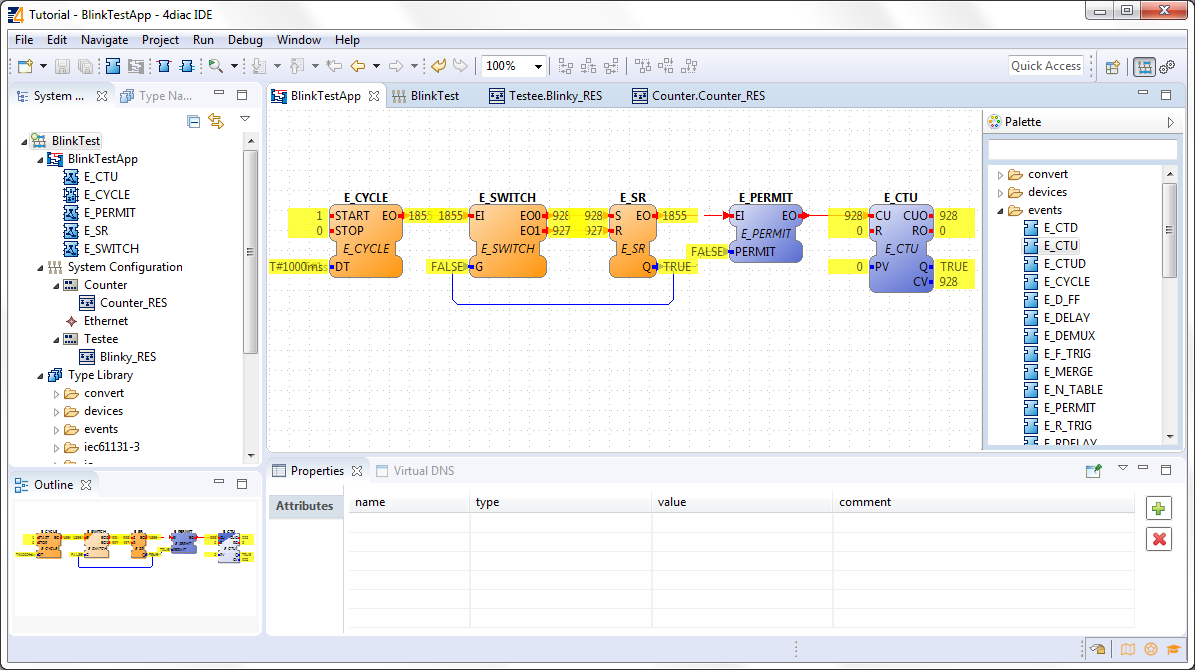Delete attribute using the red X button
The height and width of the screenshot is (670, 1195).
1158,538
